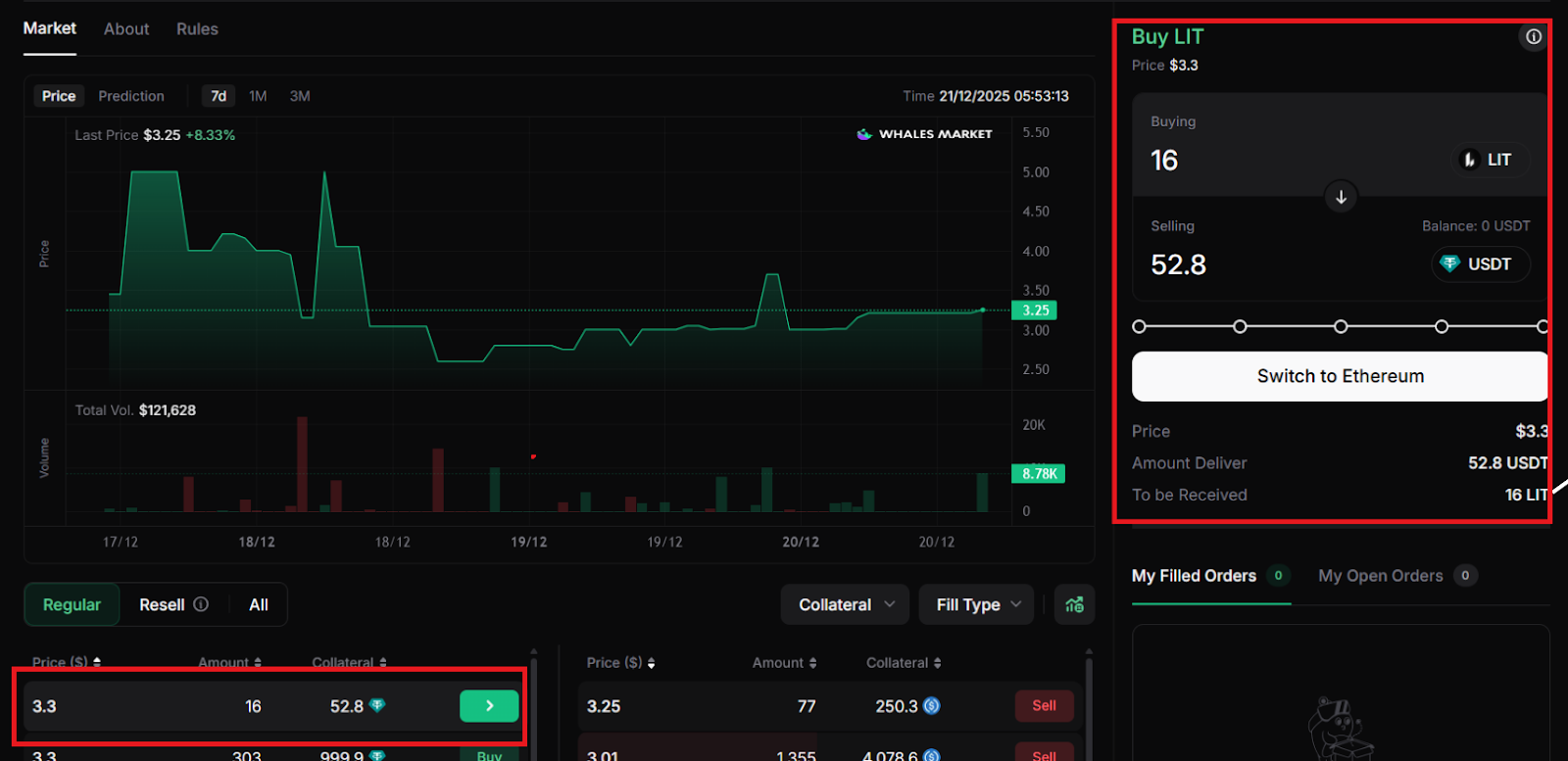Switch the chart to Prediction view
Viewport: 1568px width, 761px height.
[131, 96]
